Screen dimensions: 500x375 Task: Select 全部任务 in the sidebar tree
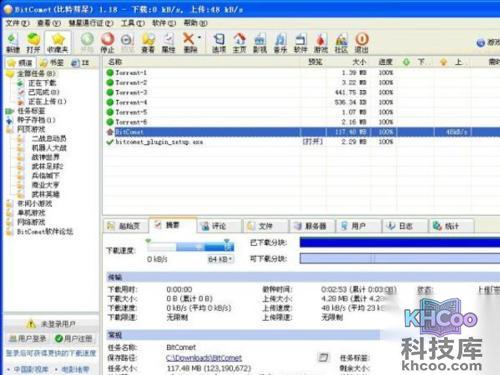tap(36, 73)
